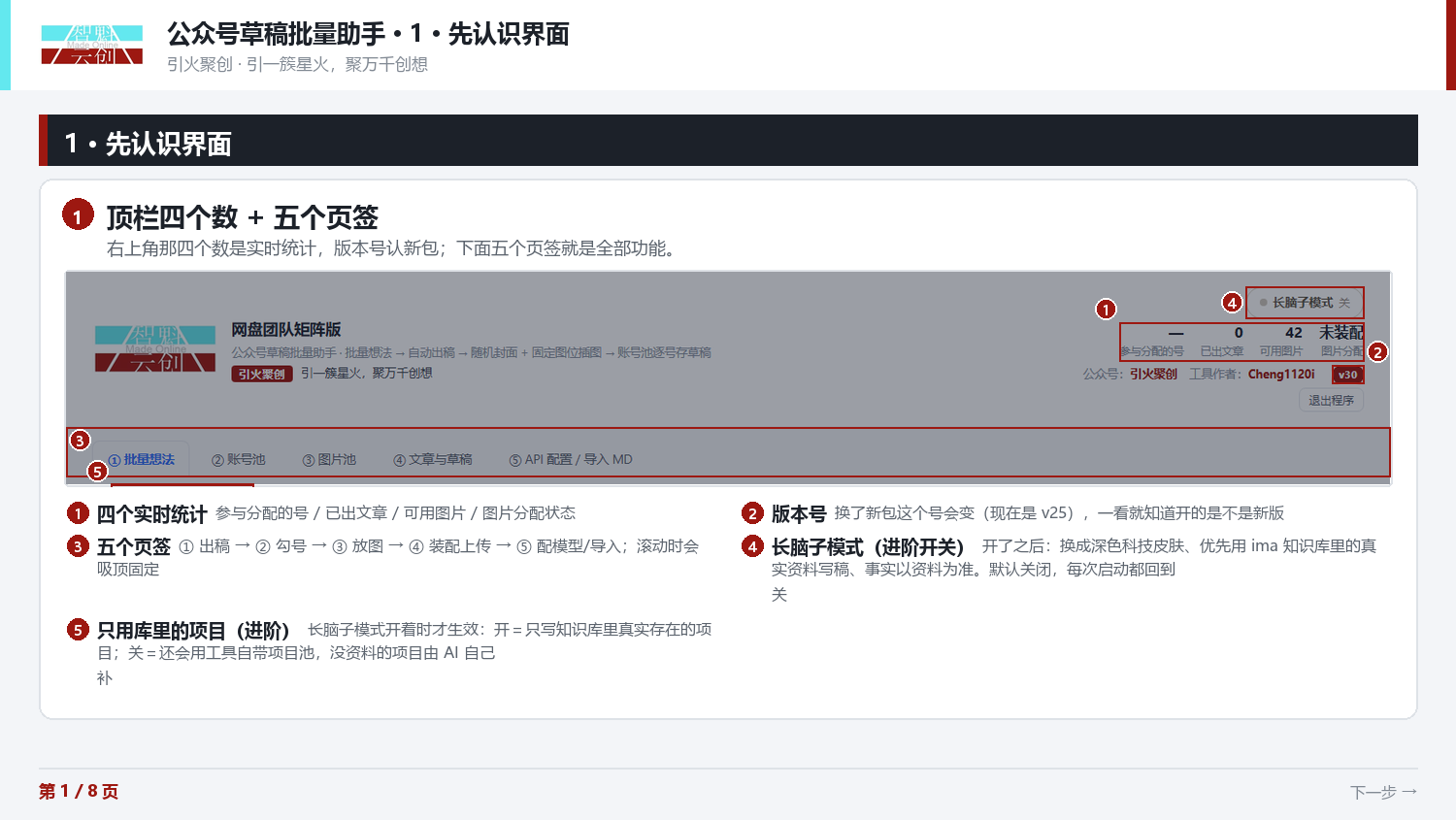Click the 五个页签 legend label

(x=134, y=547)
